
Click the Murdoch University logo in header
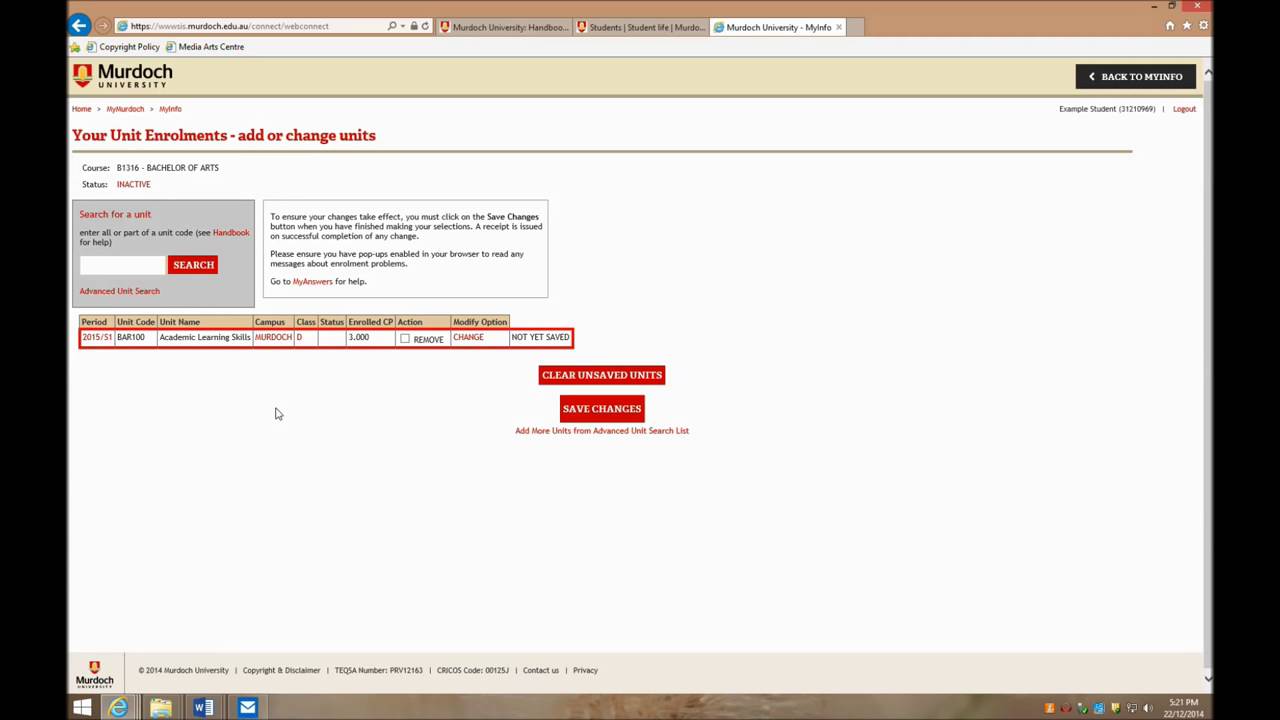(122, 76)
